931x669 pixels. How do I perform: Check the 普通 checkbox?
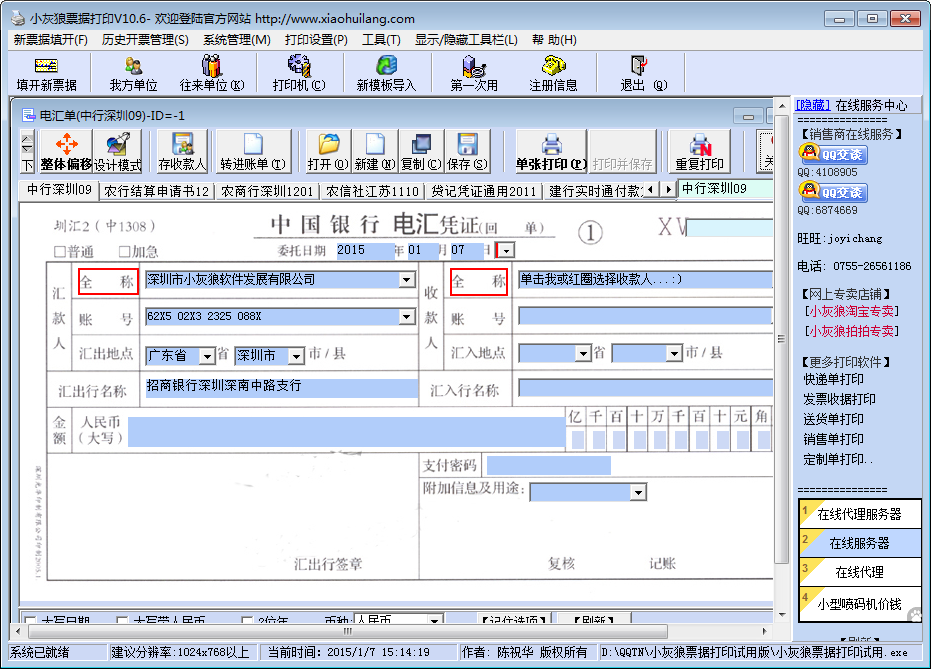pyautogui.click(x=60, y=252)
